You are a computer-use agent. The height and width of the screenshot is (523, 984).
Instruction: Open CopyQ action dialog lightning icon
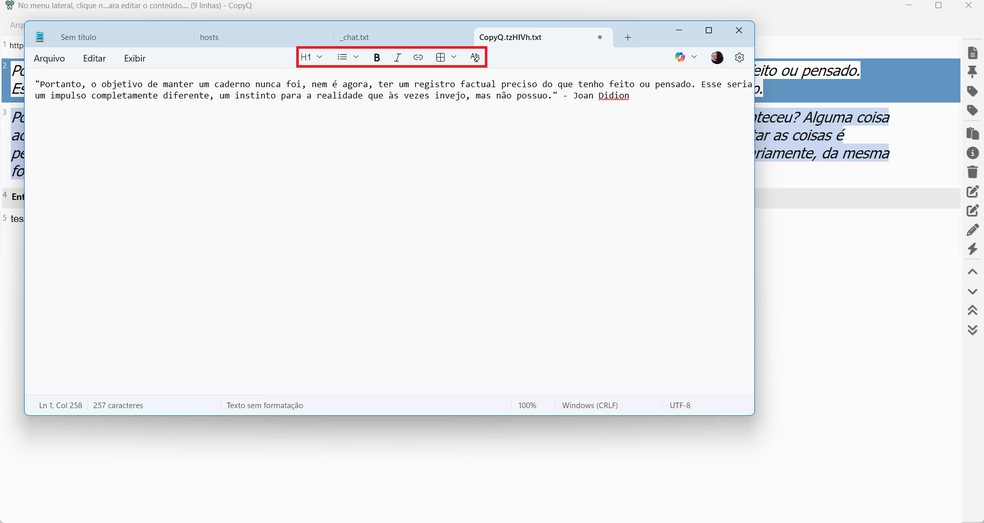[x=972, y=249]
